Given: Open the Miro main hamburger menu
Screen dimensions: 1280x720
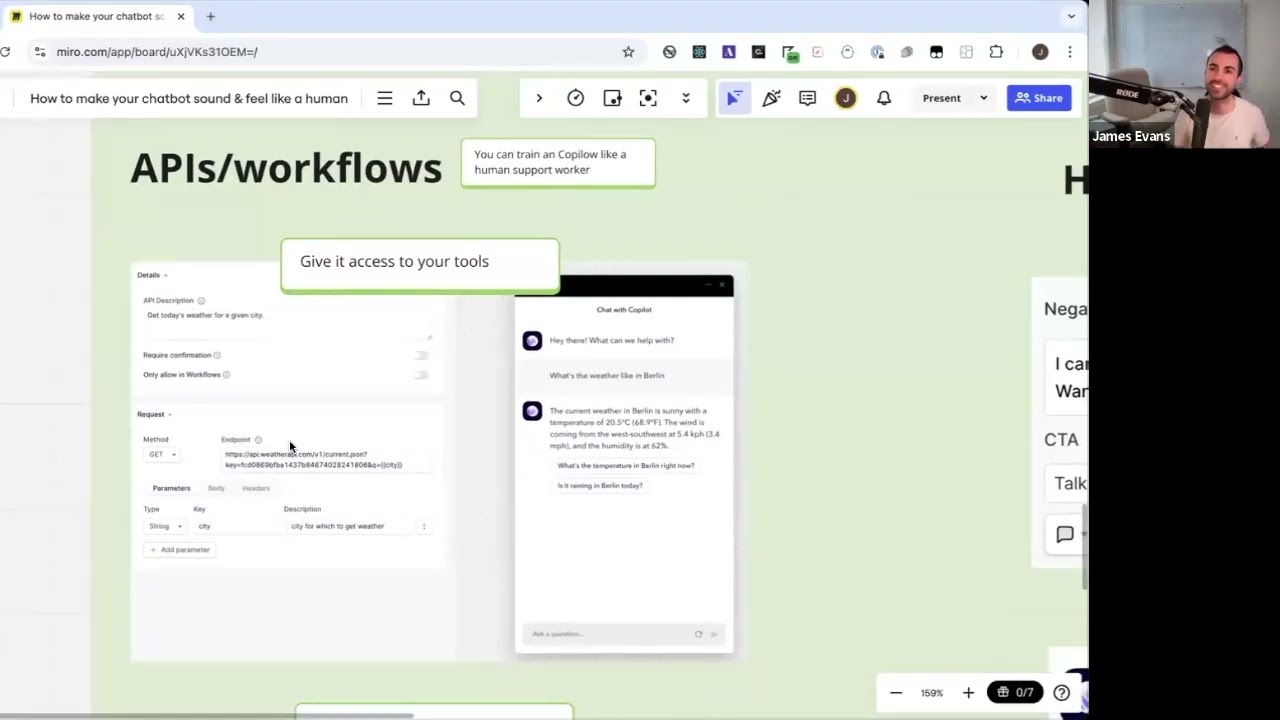Looking at the screenshot, I should pos(385,98).
